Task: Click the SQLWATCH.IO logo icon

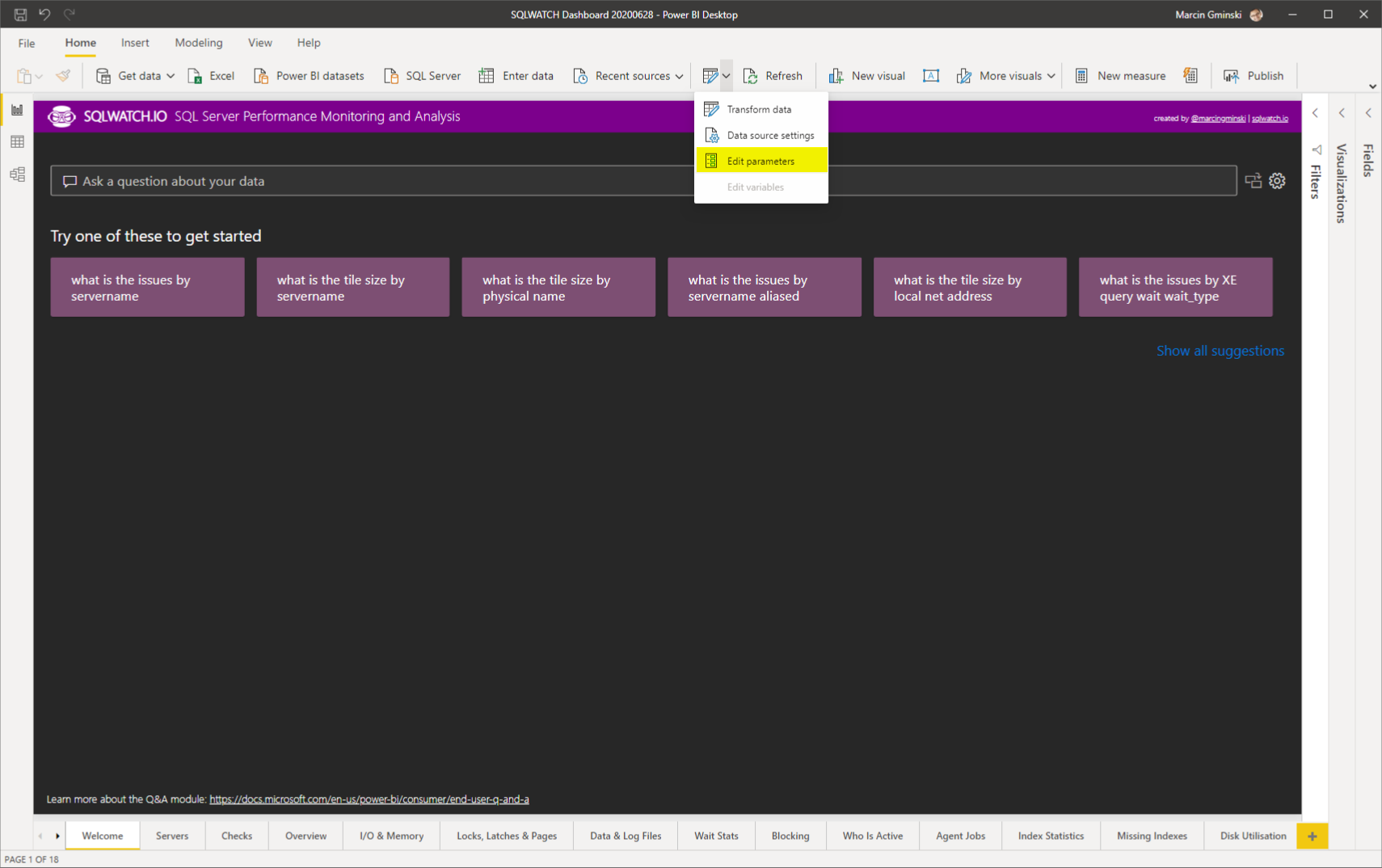Action: click(61, 116)
